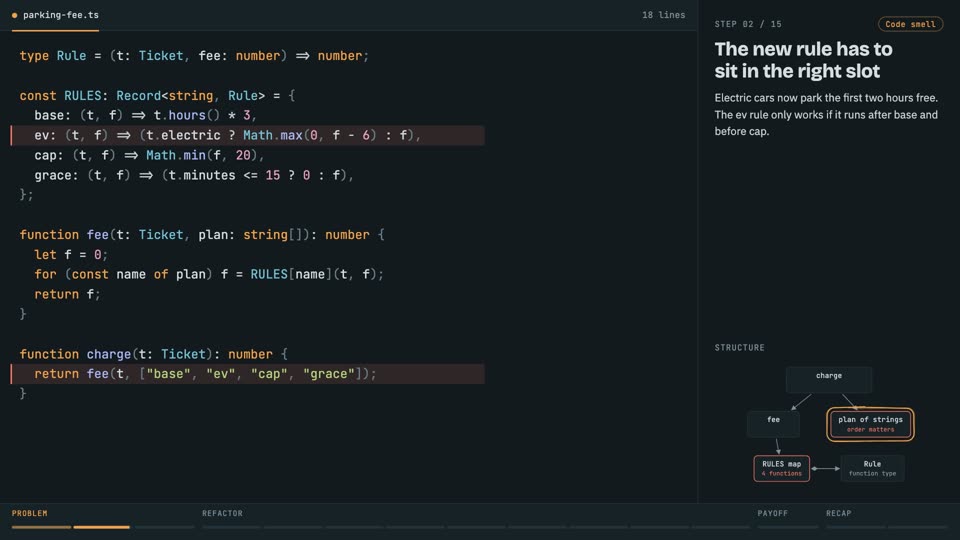Click the "Code smell" badge
This screenshot has height=540, width=960.
tap(910, 24)
